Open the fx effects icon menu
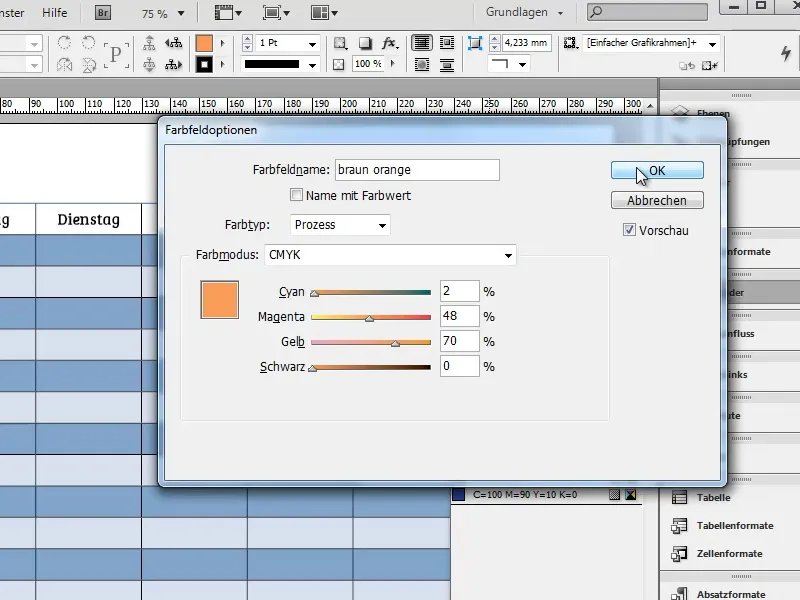800x600 pixels. 389,43
